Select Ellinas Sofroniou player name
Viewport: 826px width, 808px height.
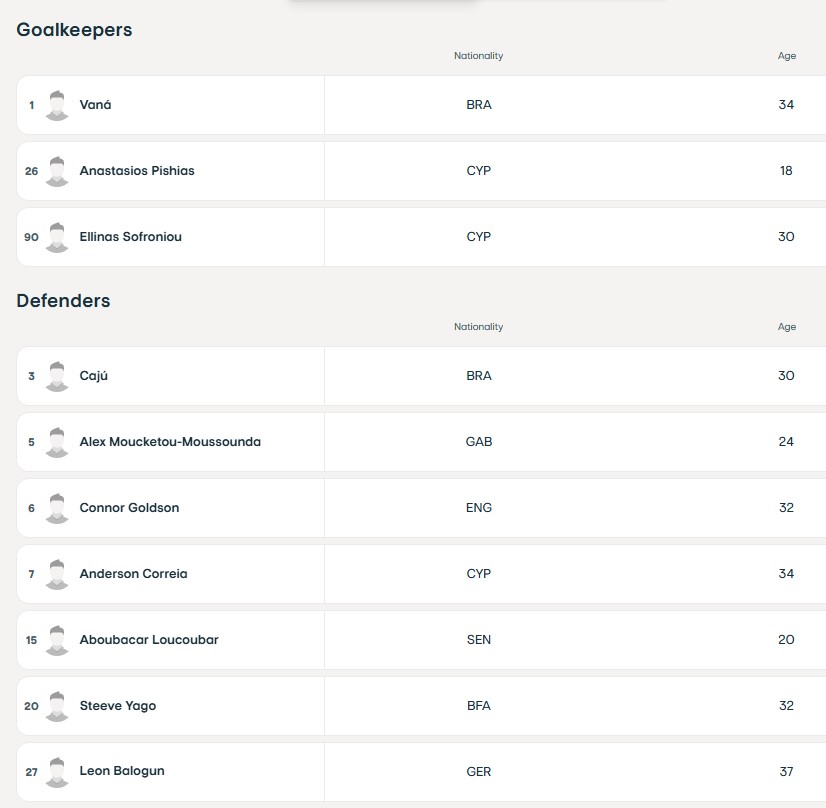point(131,237)
